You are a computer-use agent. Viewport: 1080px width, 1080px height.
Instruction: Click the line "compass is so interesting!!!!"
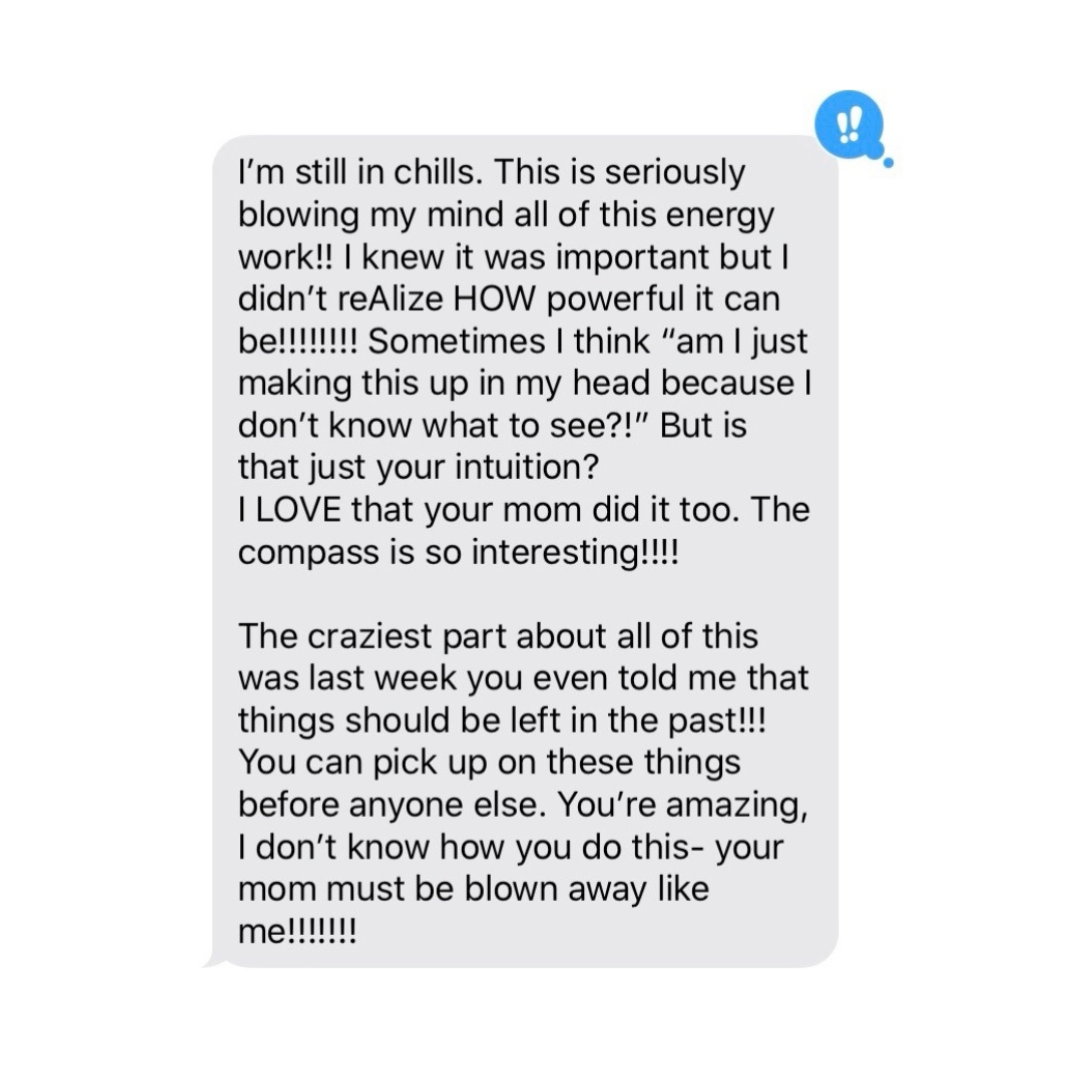point(458,553)
